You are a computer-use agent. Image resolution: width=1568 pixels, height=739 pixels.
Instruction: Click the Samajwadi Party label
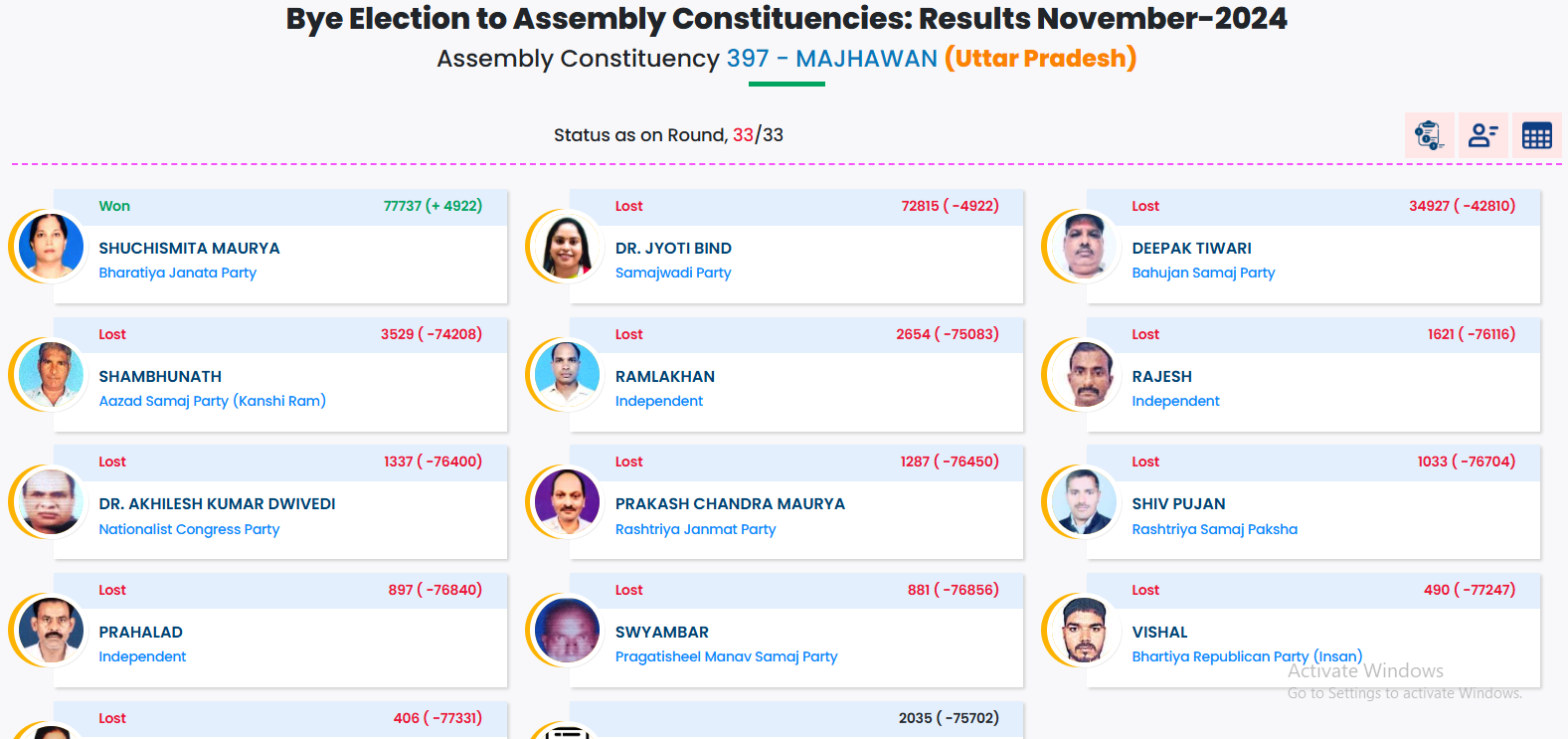pos(673,273)
